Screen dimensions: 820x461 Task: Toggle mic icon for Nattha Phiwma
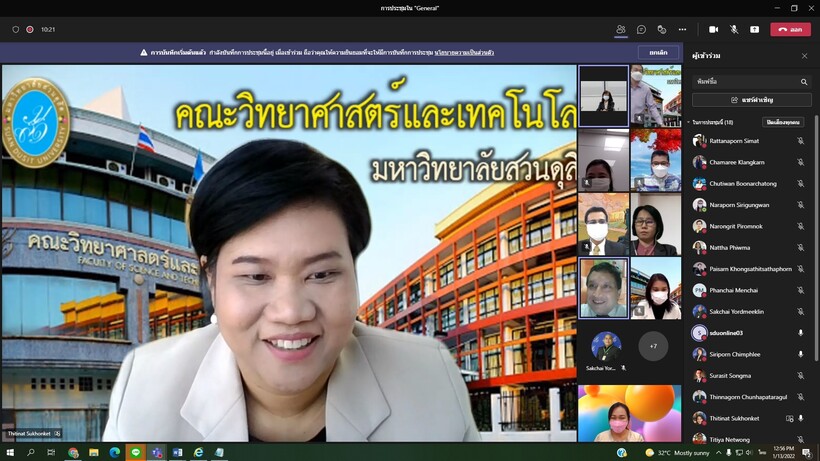pyautogui.click(x=800, y=248)
